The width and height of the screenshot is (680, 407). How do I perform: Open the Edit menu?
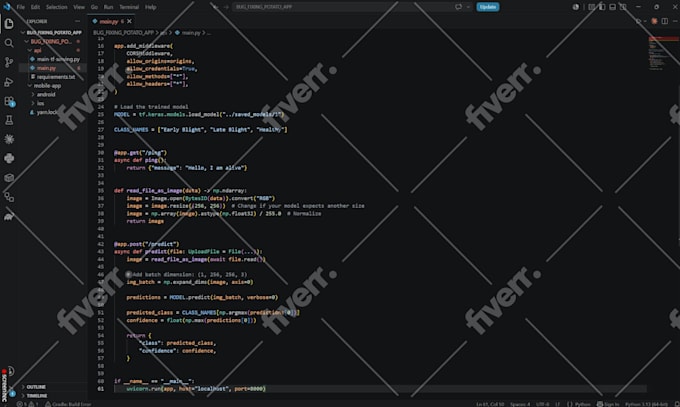pos(35,7)
